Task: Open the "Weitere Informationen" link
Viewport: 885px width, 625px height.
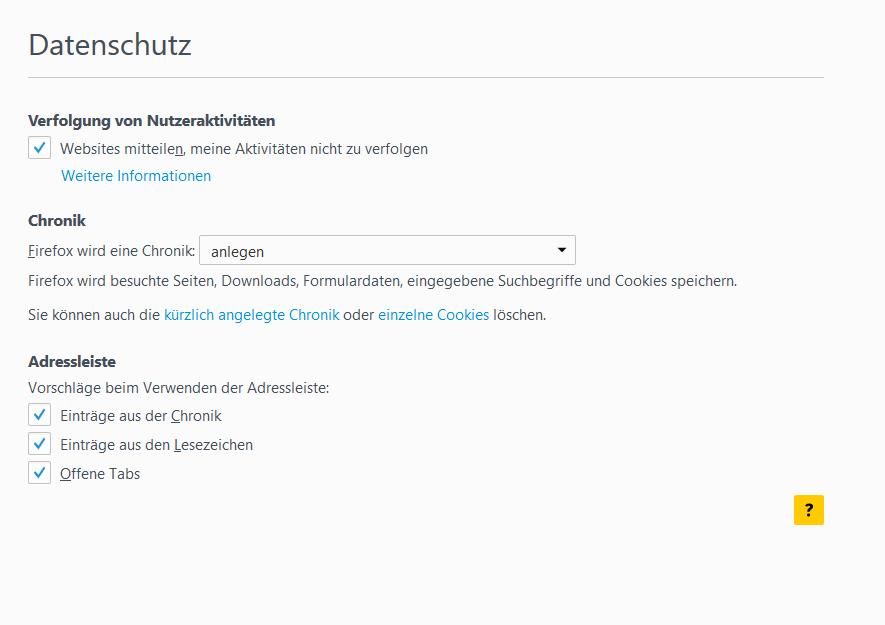Action: 136,176
